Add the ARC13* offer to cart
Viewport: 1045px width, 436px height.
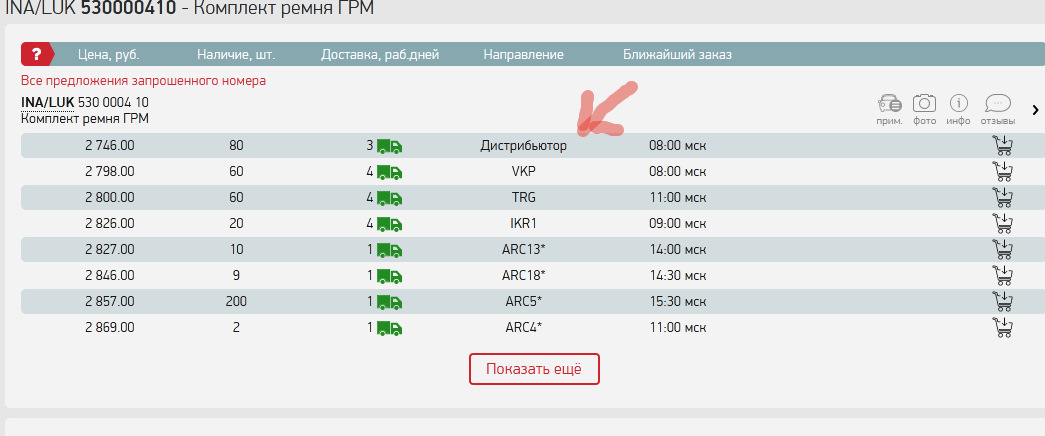tap(1001, 249)
